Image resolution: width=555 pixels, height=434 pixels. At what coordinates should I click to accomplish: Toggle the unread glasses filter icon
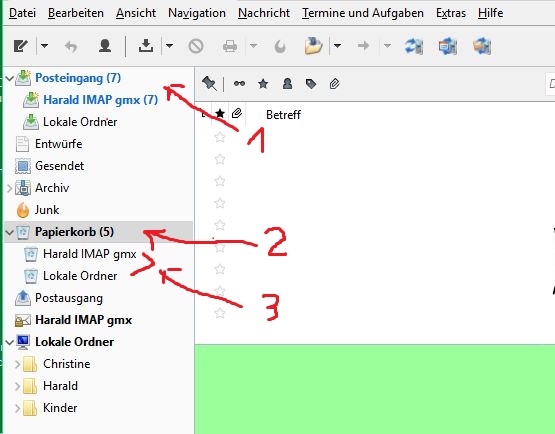coord(239,84)
